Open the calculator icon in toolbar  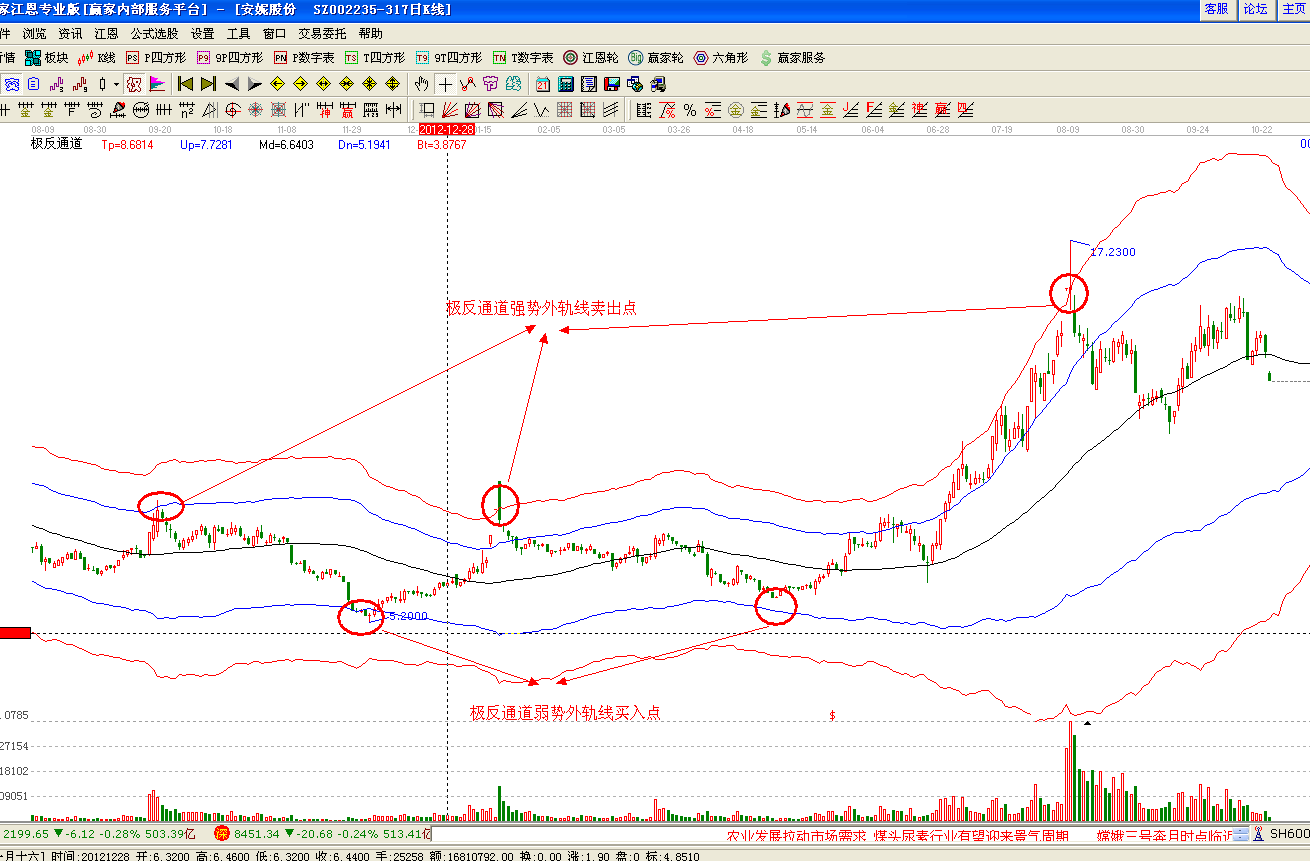click(565, 84)
